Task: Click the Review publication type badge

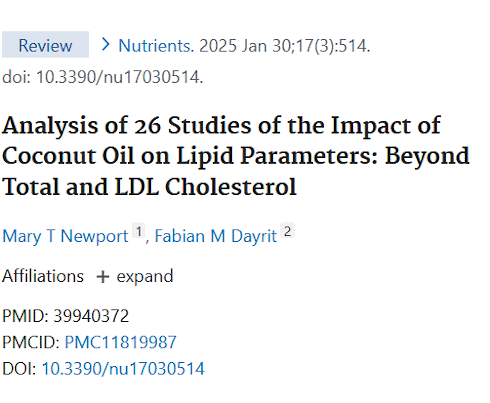Action: [x=45, y=45]
